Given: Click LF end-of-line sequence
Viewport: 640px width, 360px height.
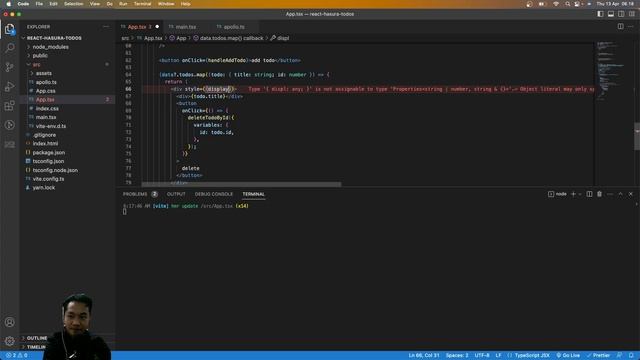Looking at the screenshot, I should 498,355.
